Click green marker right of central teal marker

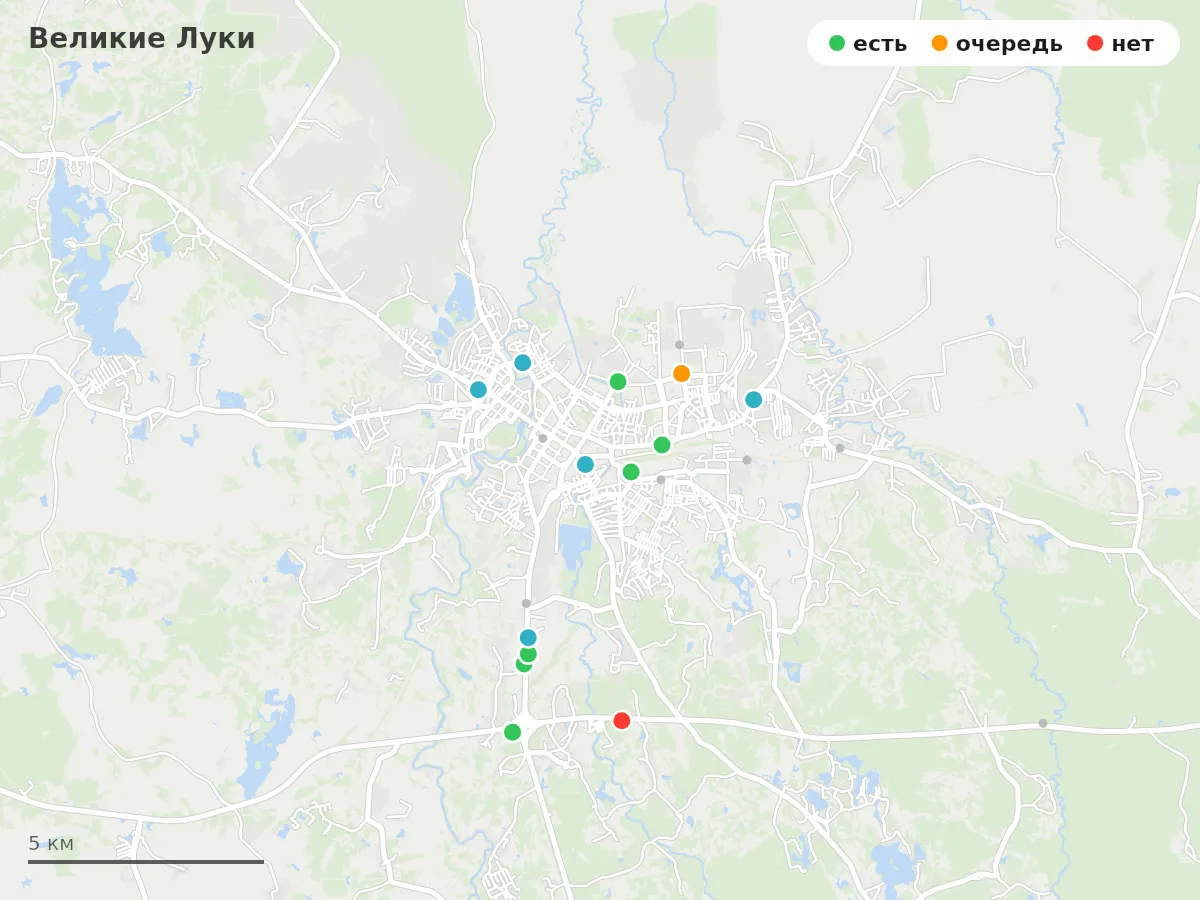pyautogui.click(x=630, y=471)
